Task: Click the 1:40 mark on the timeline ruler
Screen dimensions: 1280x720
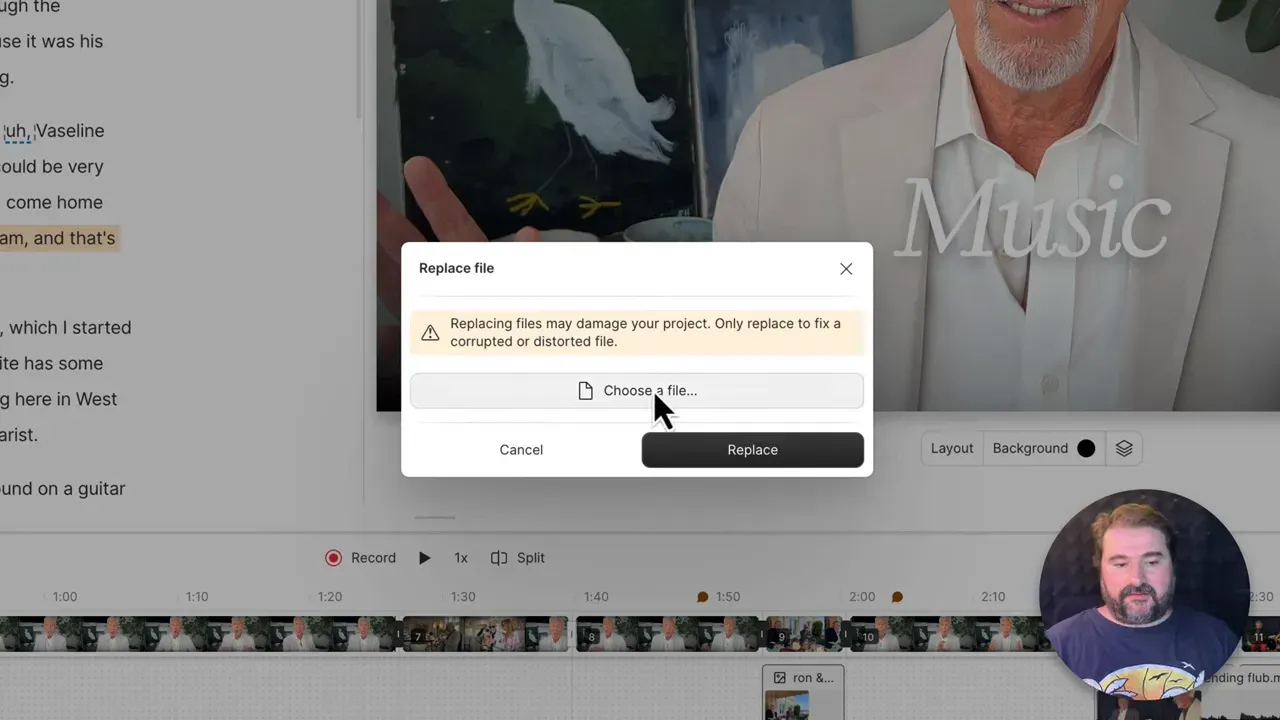Action: [596, 597]
